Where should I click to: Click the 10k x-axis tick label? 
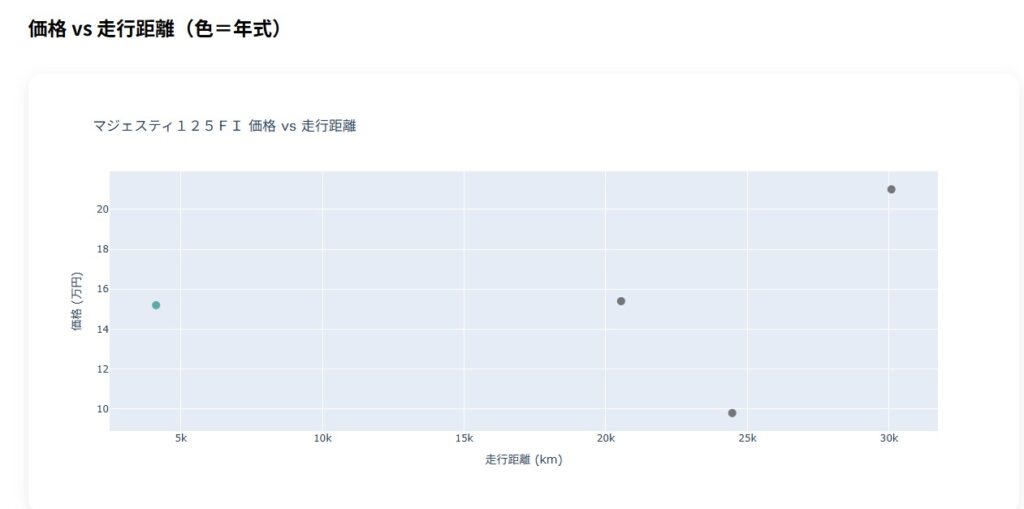(322, 439)
